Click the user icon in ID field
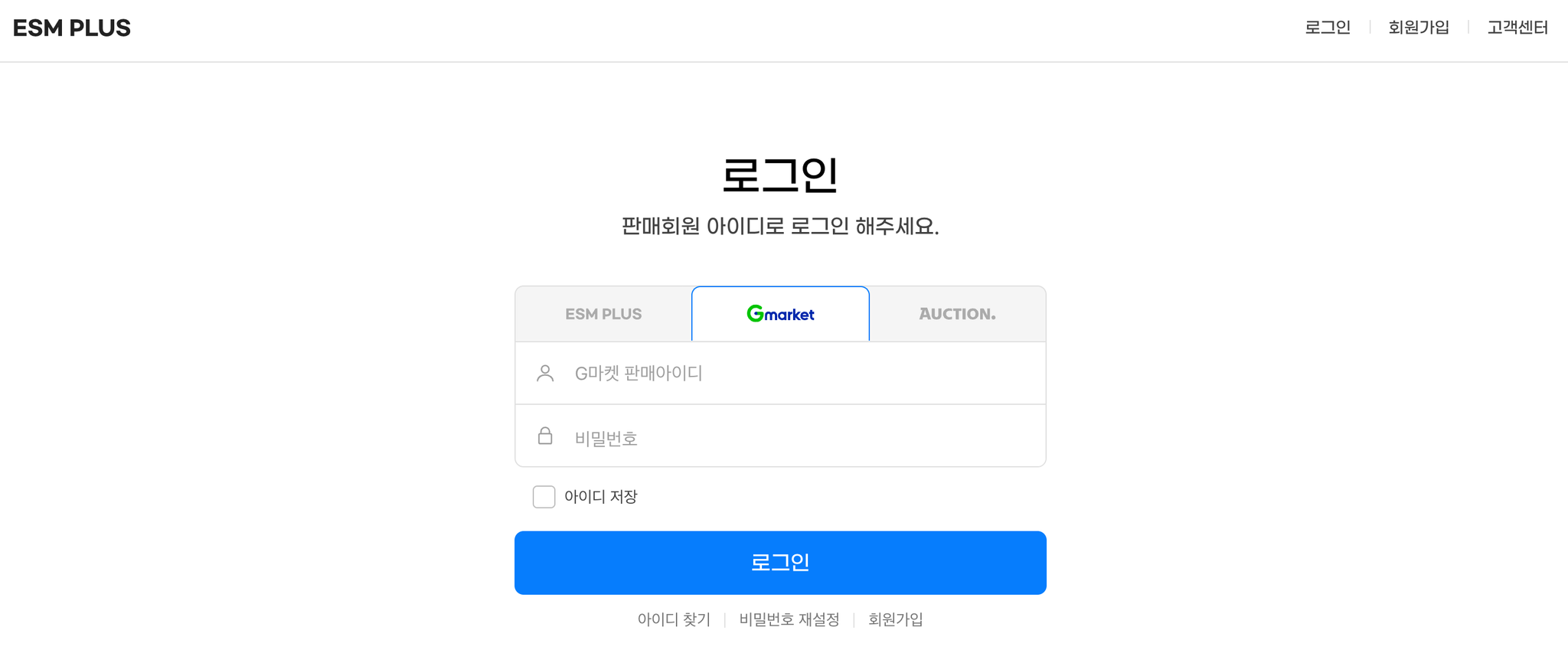The image size is (1568, 663). pos(545,373)
